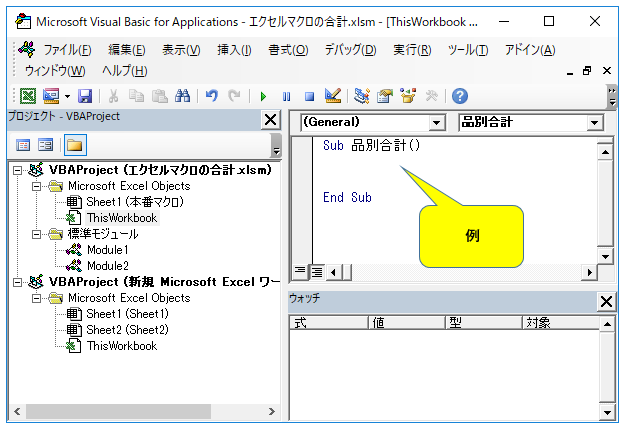Open the ツール(T) menu
Image resolution: width=626 pixels, height=430 pixels.
(x=468, y=50)
